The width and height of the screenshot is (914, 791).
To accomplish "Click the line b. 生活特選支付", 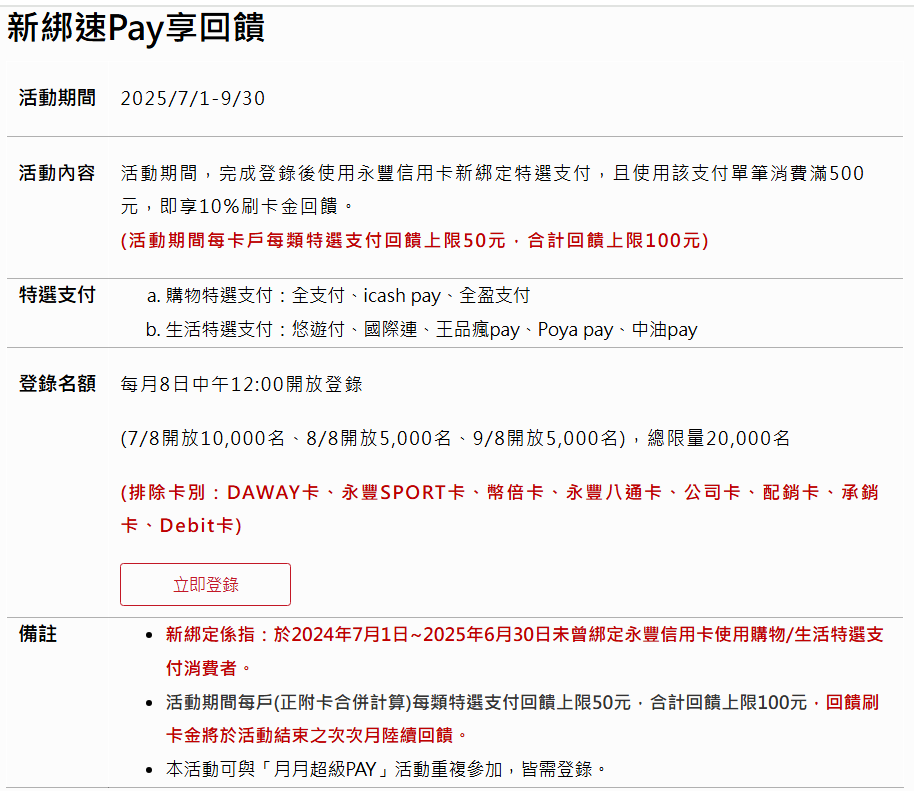I will click(421, 329).
